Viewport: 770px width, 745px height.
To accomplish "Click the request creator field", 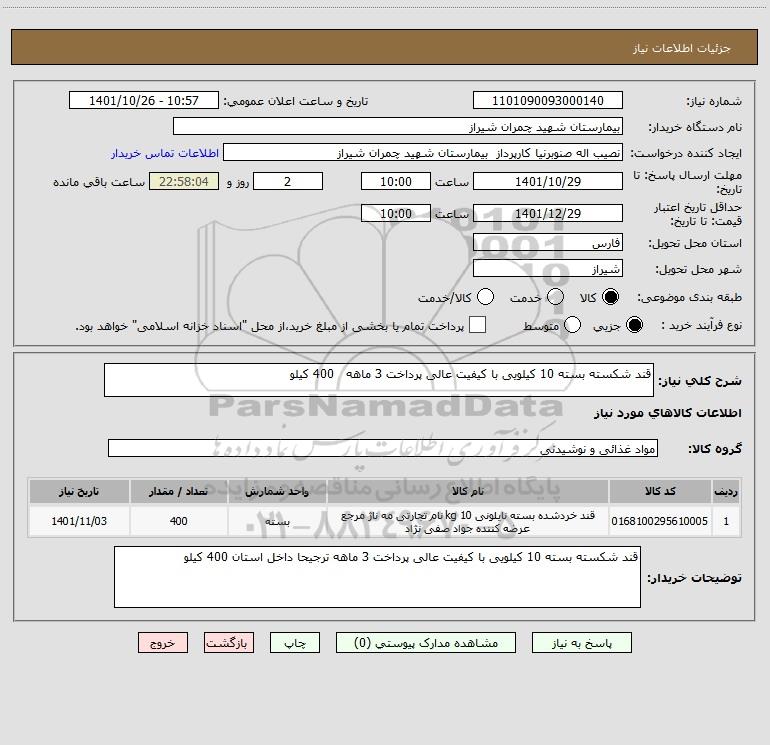I will pyautogui.click(x=423, y=153).
